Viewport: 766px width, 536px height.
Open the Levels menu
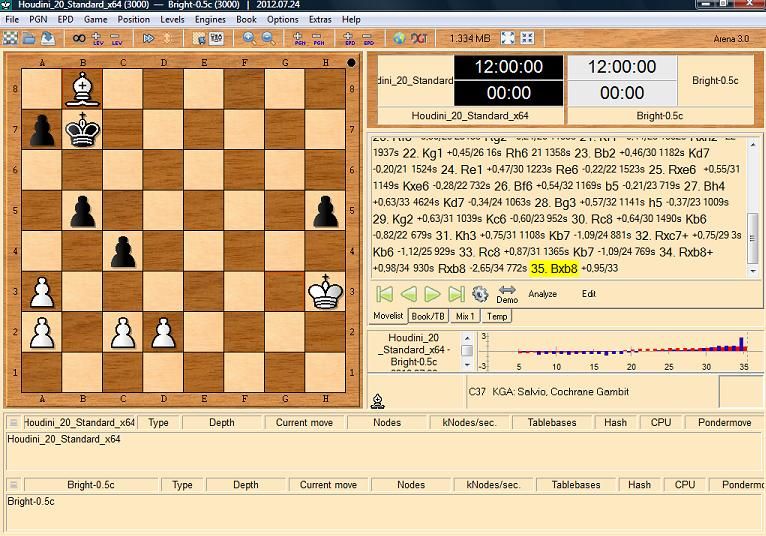(x=172, y=19)
